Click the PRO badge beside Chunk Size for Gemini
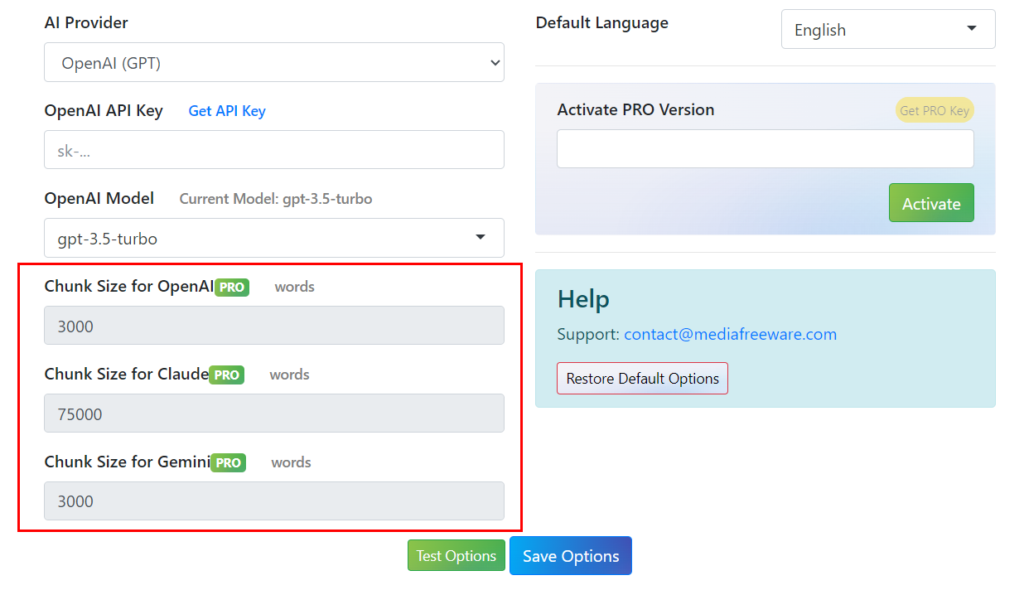Image resolution: width=1024 pixels, height=590 pixels. pos(229,463)
